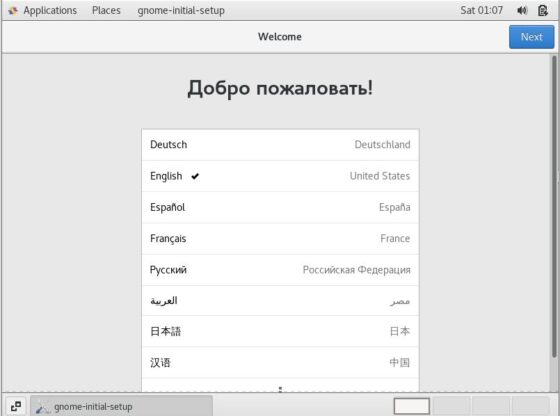The image size is (560, 416).
Task: Select the English language row
Action: (280, 176)
